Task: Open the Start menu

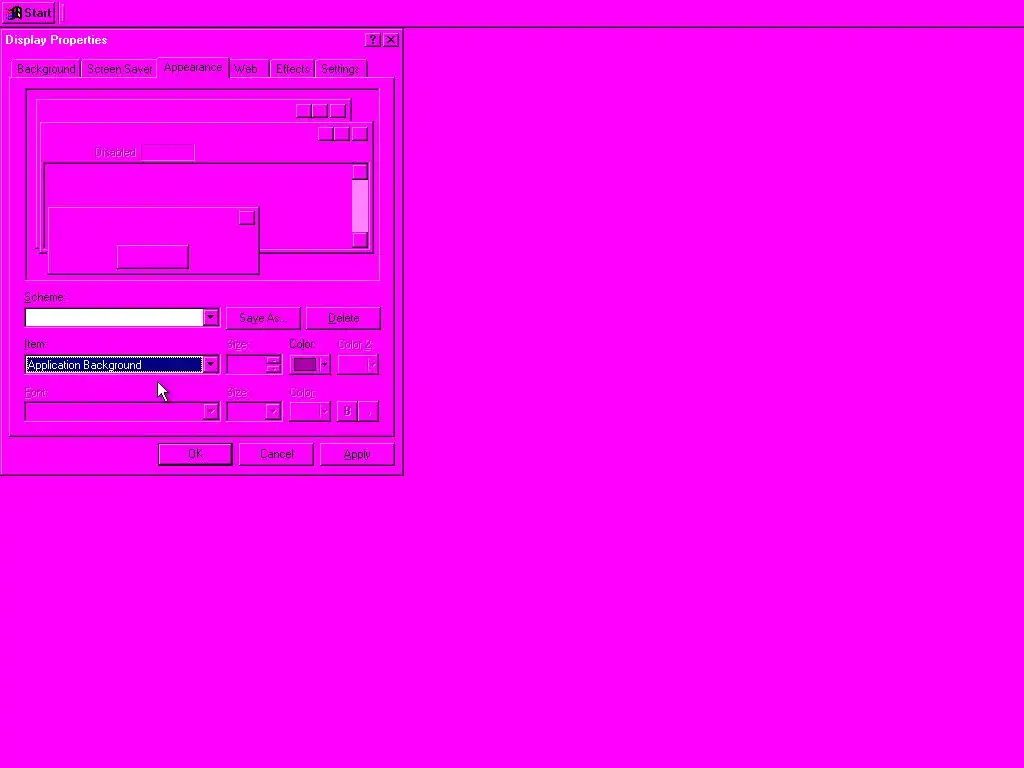Action: (29, 13)
